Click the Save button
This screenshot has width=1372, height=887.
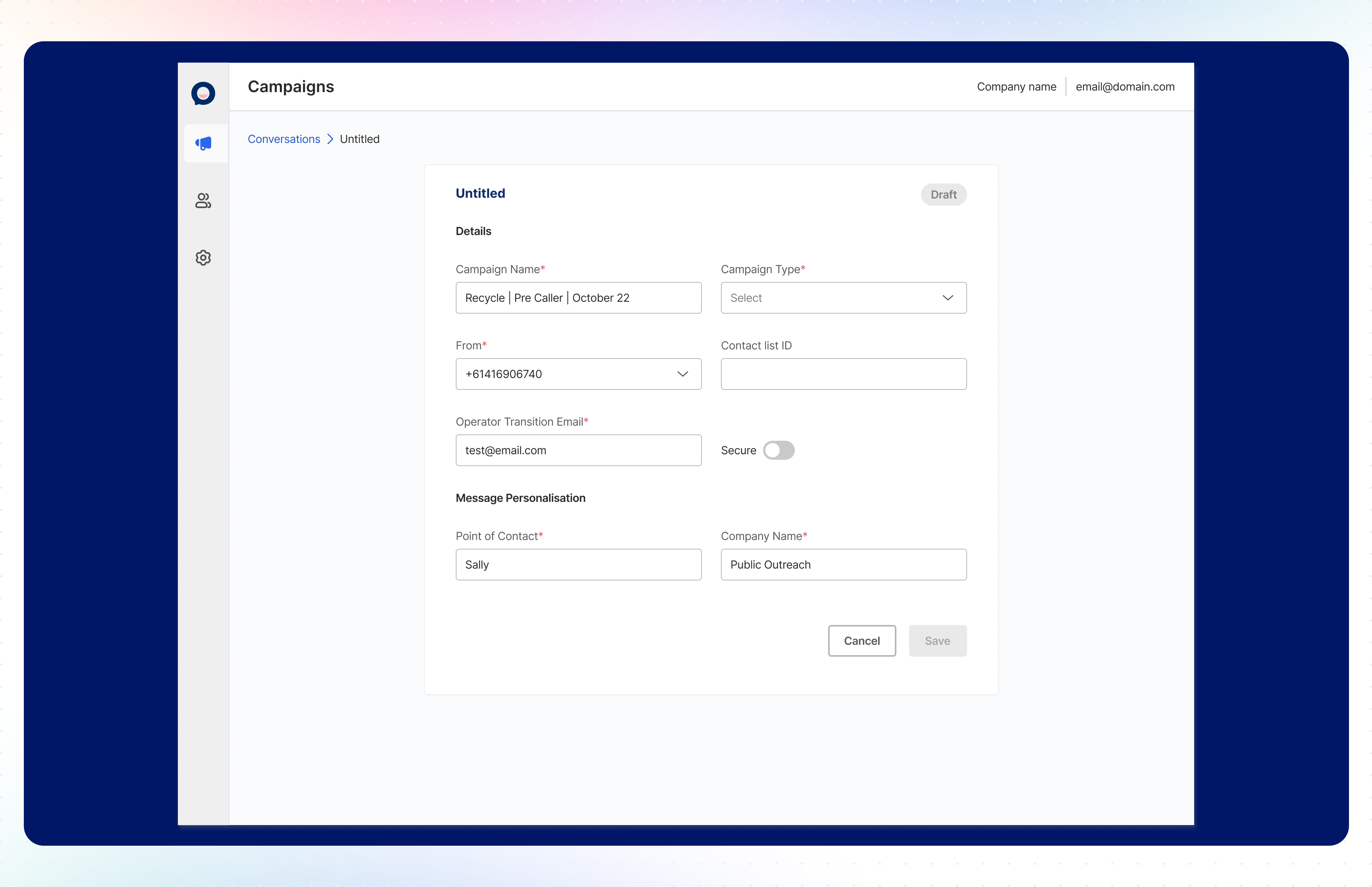(937, 640)
